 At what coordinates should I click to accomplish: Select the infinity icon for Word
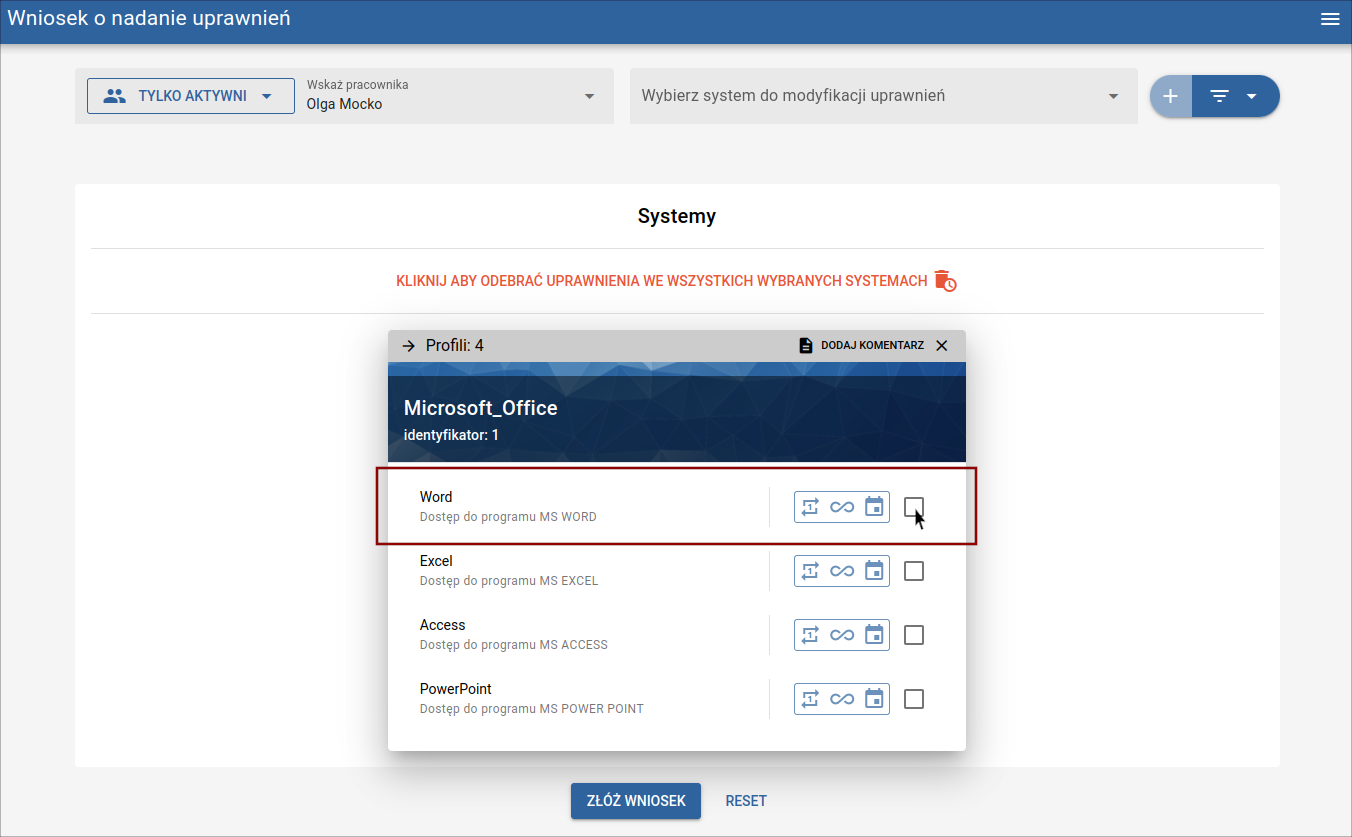pos(842,507)
